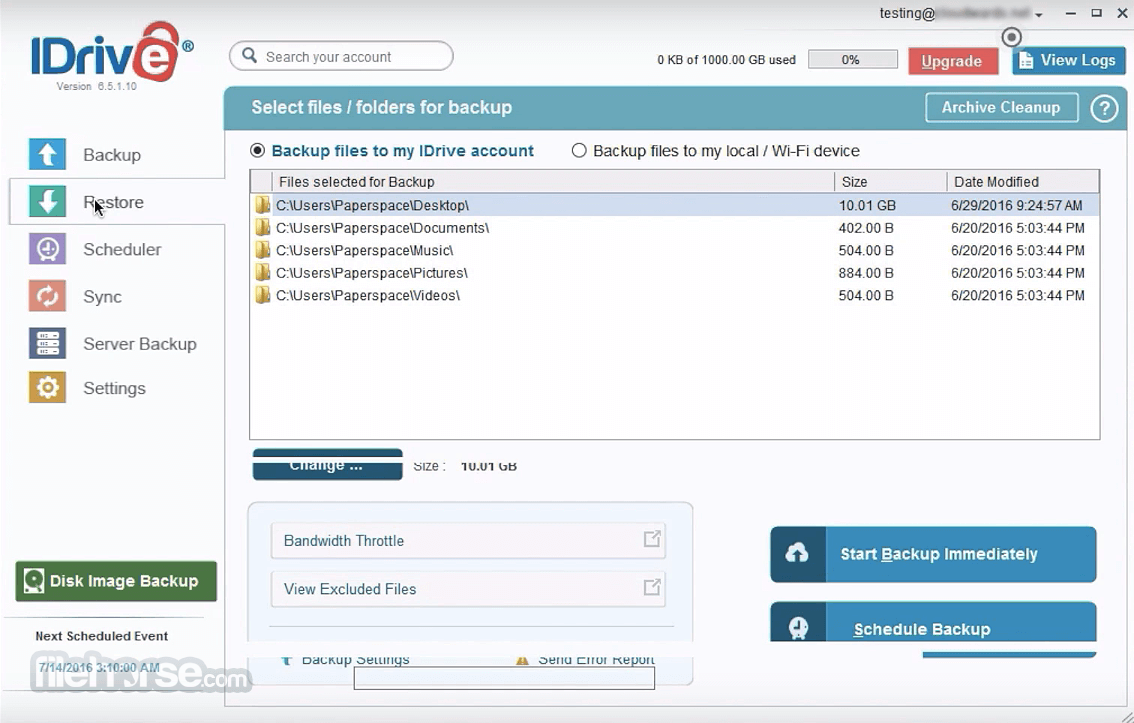Click the Server Backup icon
This screenshot has width=1134, height=723.
point(47,343)
